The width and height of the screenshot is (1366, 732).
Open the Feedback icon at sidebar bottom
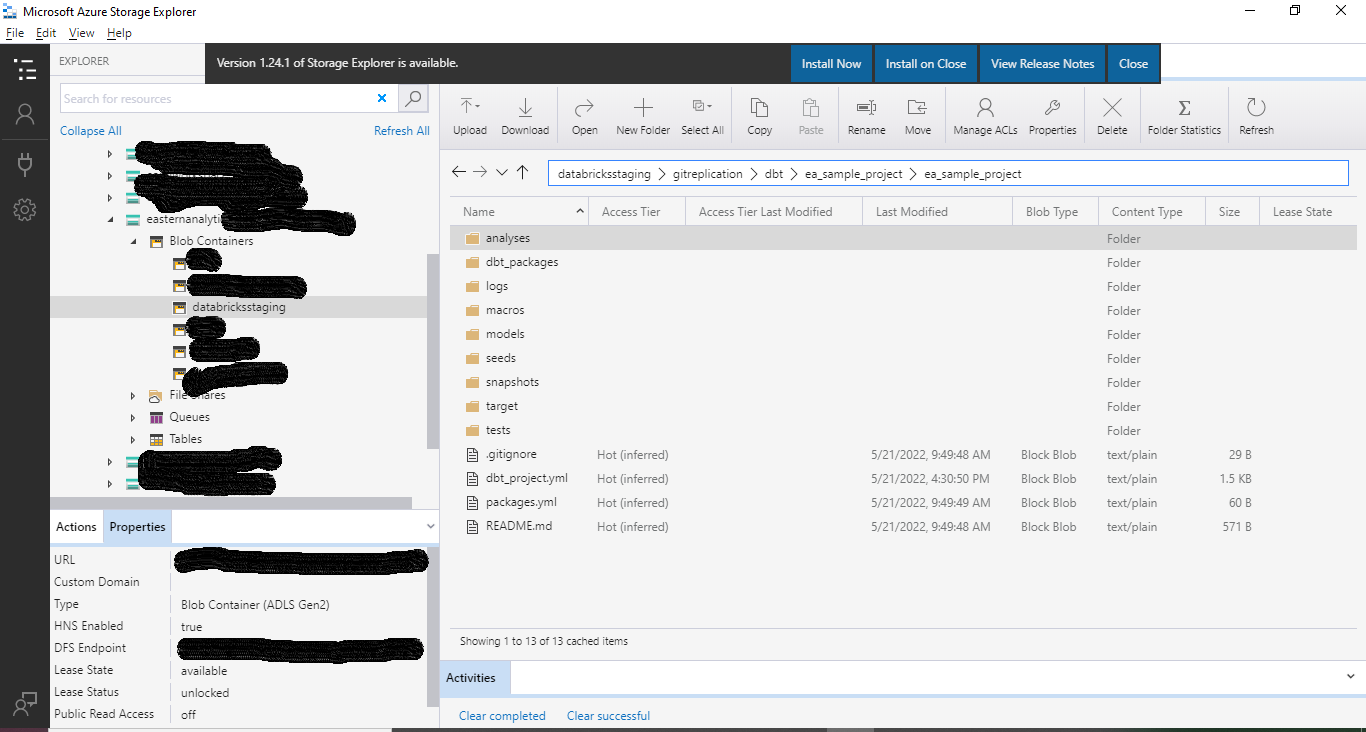pyautogui.click(x=25, y=702)
